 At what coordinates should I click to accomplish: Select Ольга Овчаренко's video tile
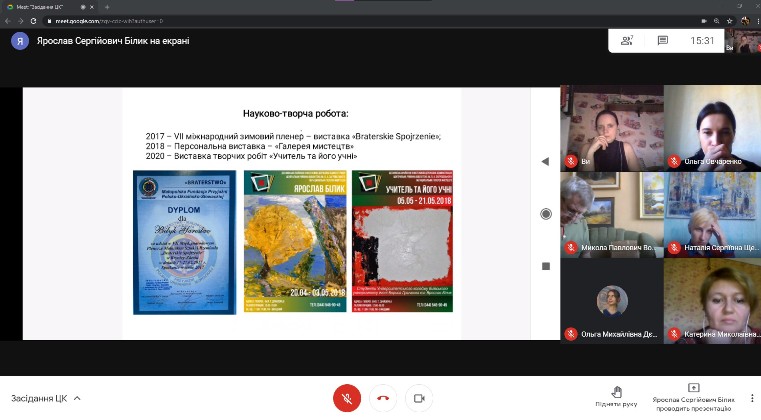click(x=711, y=127)
